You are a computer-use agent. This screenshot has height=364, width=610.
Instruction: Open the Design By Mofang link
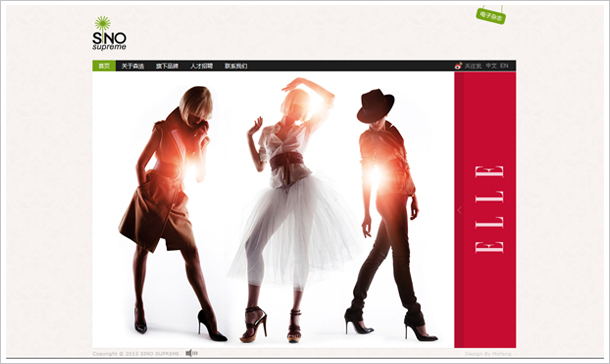[x=488, y=354]
